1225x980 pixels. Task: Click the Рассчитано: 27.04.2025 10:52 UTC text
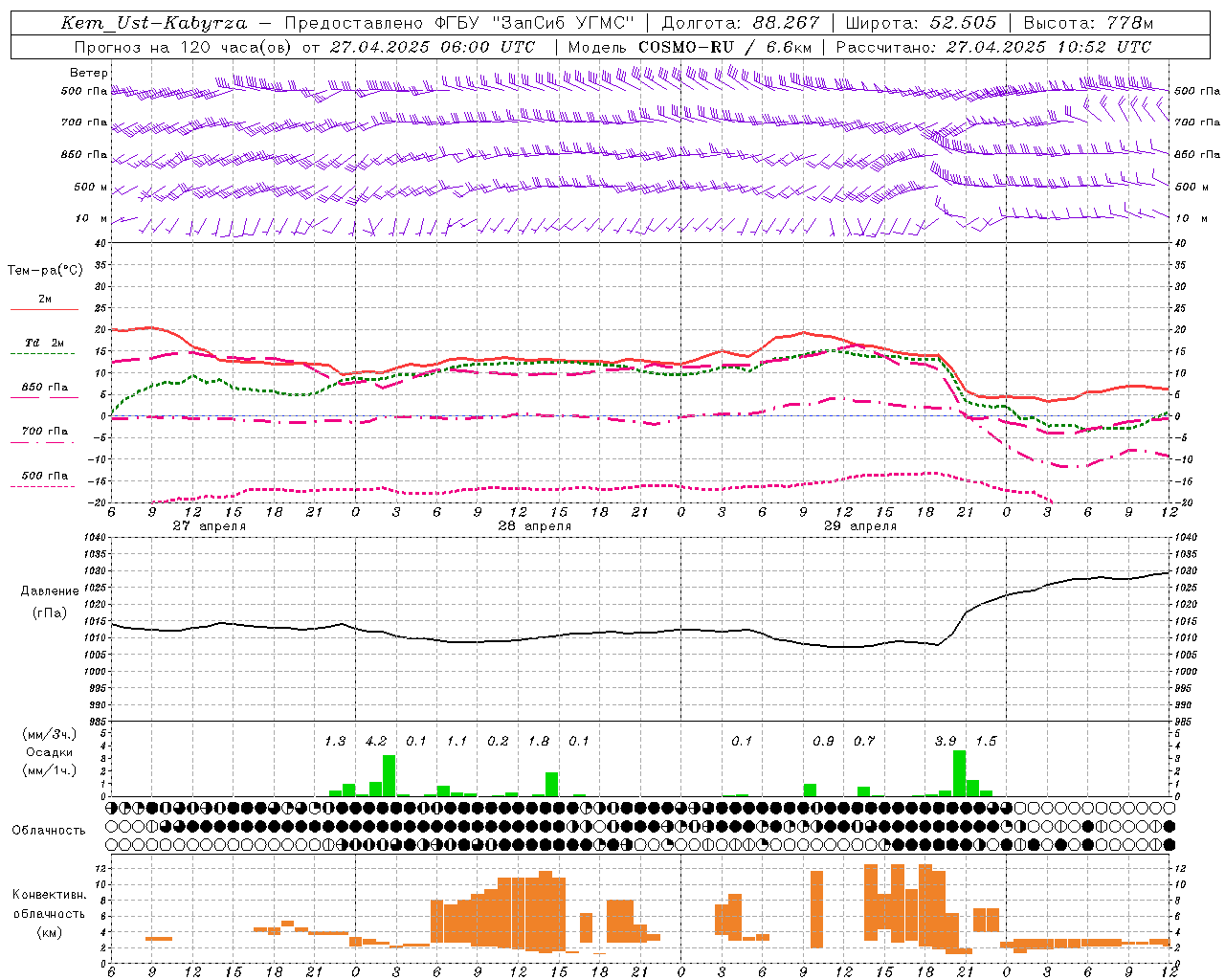pos(993,47)
